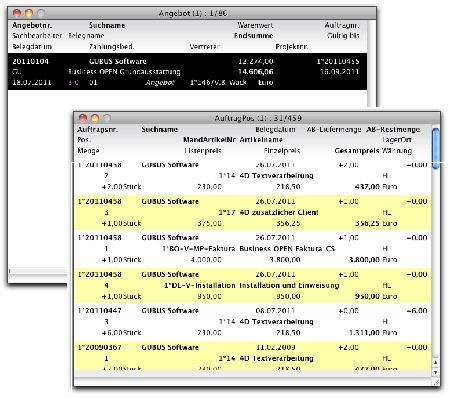The image size is (451, 398).
Task: Click the Artikelname column header
Action: [x=261, y=140]
